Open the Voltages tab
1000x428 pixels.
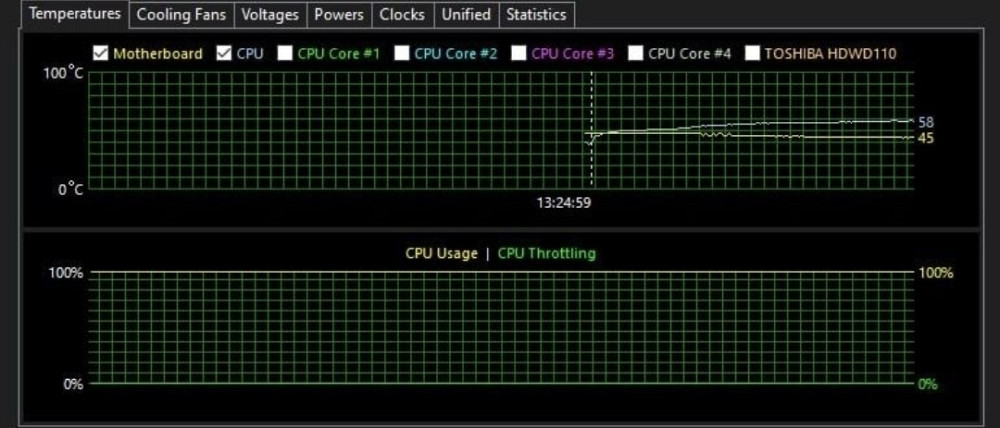[x=270, y=15]
